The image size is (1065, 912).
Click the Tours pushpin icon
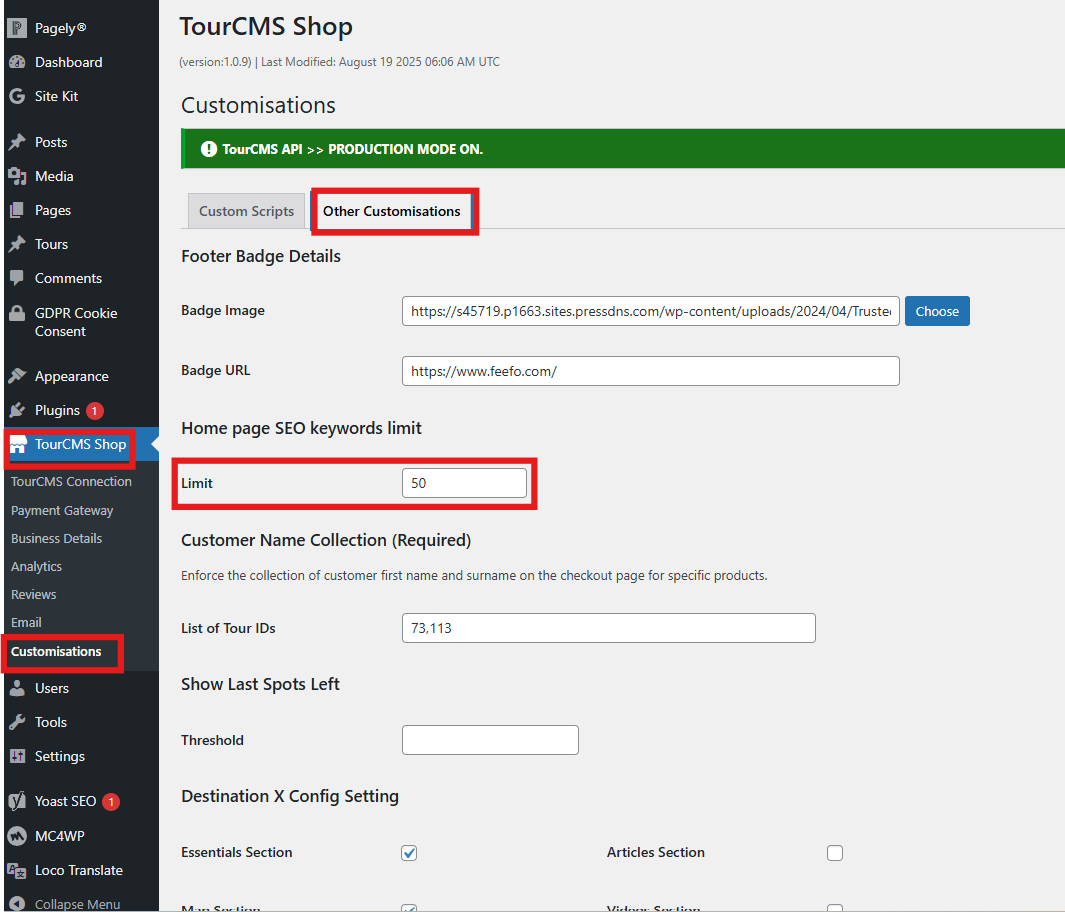click(x=17, y=244)
